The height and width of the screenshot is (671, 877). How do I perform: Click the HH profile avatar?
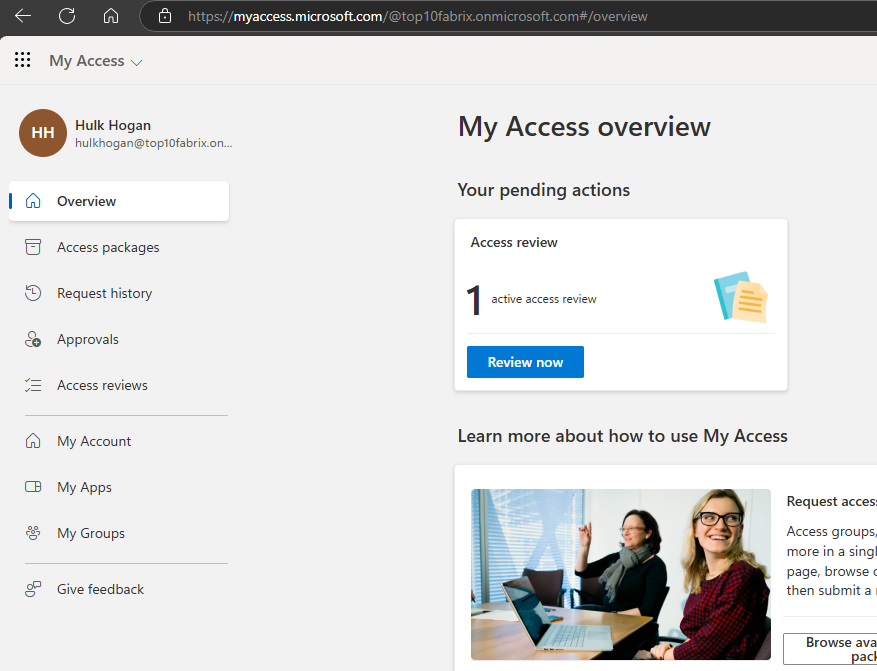43,133
